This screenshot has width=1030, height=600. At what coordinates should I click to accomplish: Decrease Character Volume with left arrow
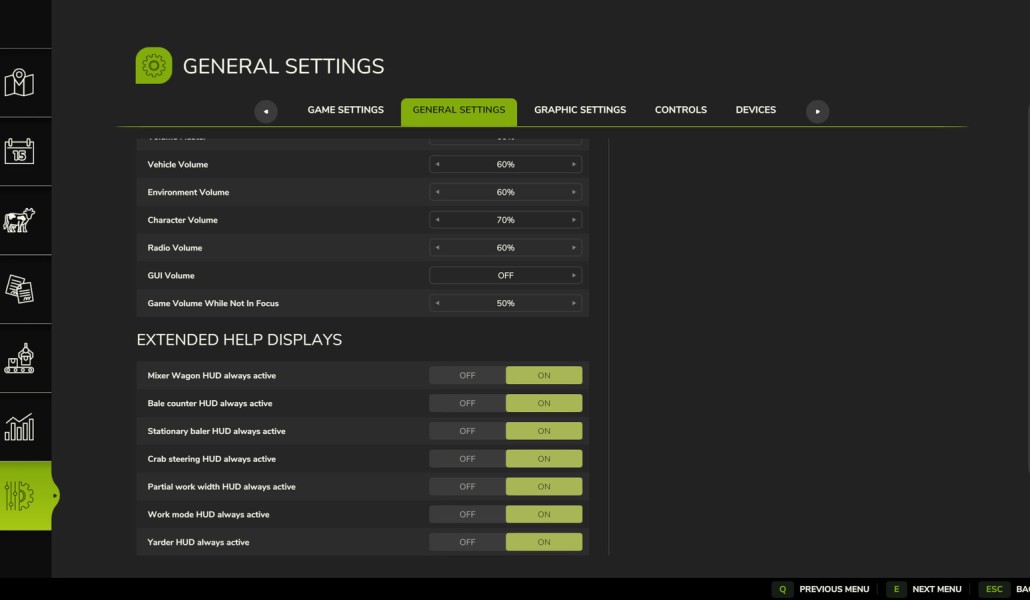click(x=437, y=219)
